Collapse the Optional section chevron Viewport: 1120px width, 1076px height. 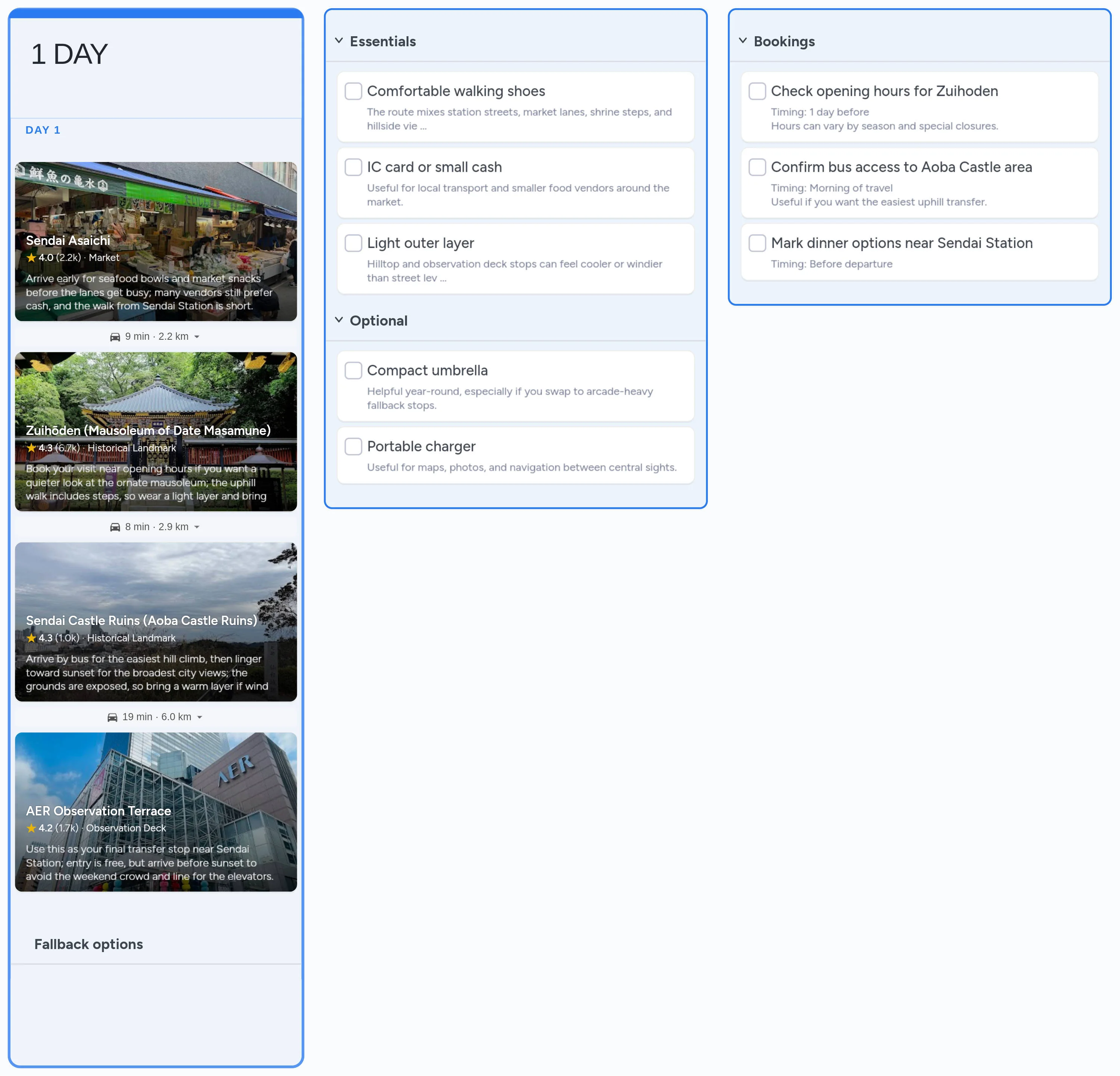pyautogui.click(x=339, y=320)
